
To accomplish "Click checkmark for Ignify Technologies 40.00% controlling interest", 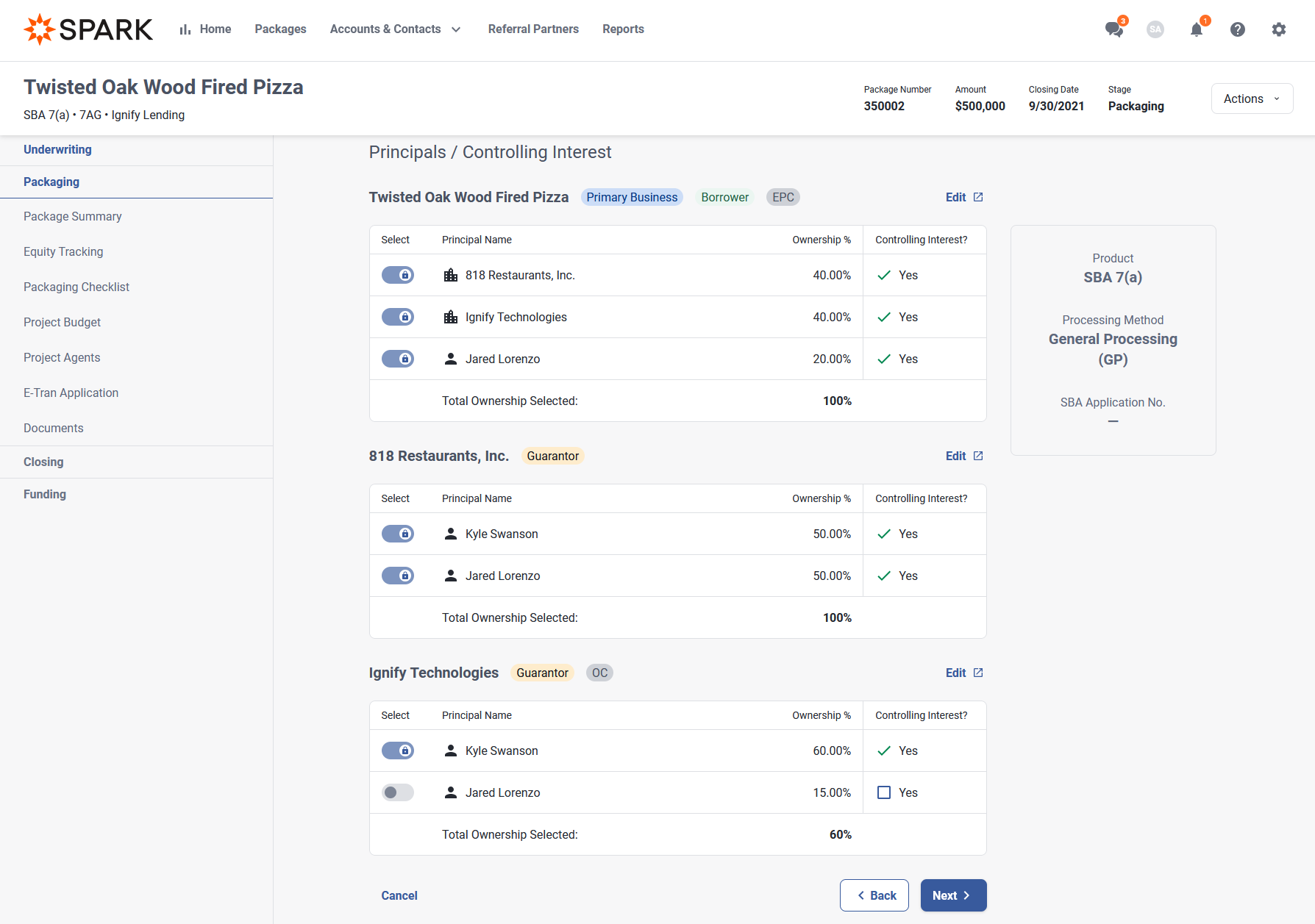I will coord(884,317).
